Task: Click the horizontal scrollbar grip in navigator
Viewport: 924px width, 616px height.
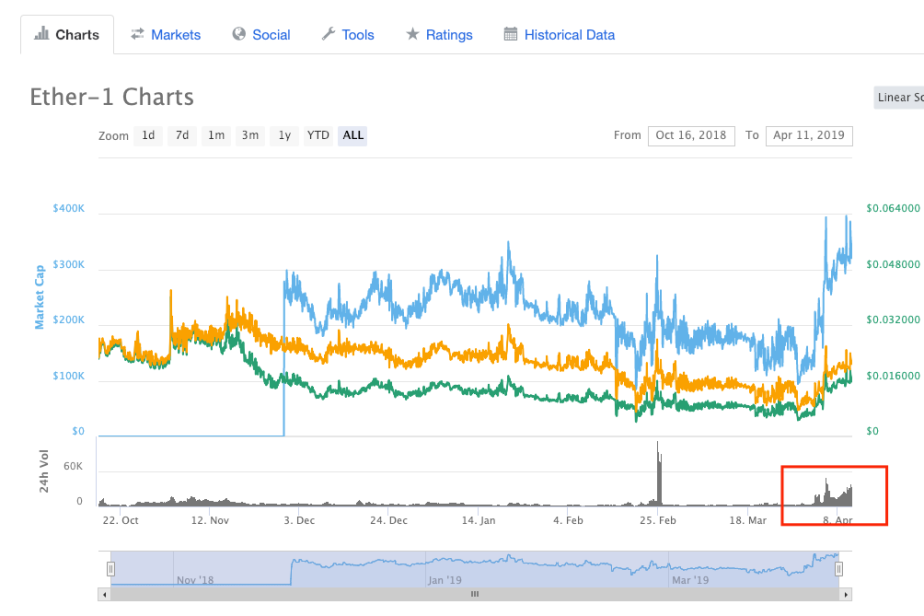Action: click(475, 594)
